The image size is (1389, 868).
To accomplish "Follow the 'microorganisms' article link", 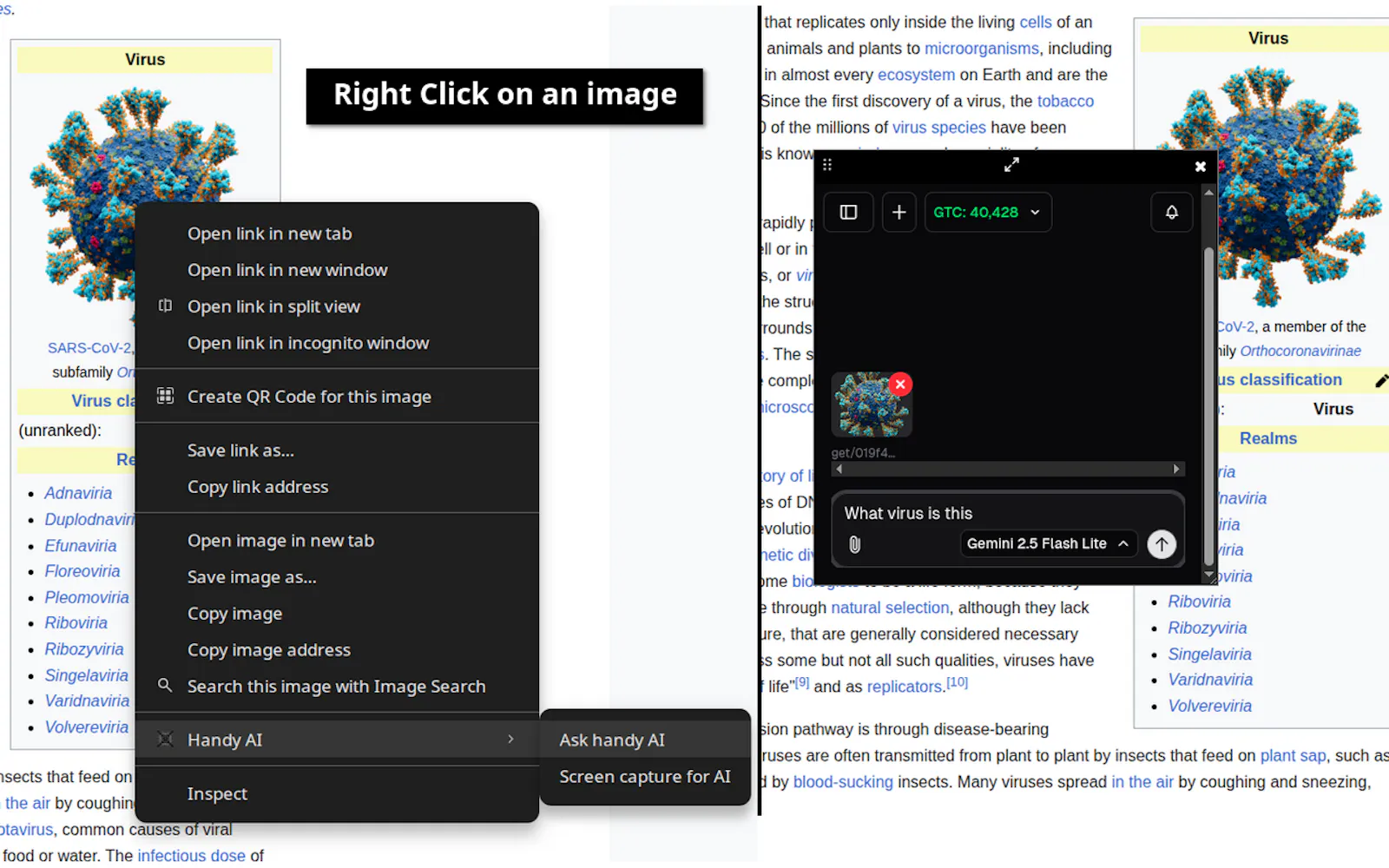I will [x=981, y=49].
